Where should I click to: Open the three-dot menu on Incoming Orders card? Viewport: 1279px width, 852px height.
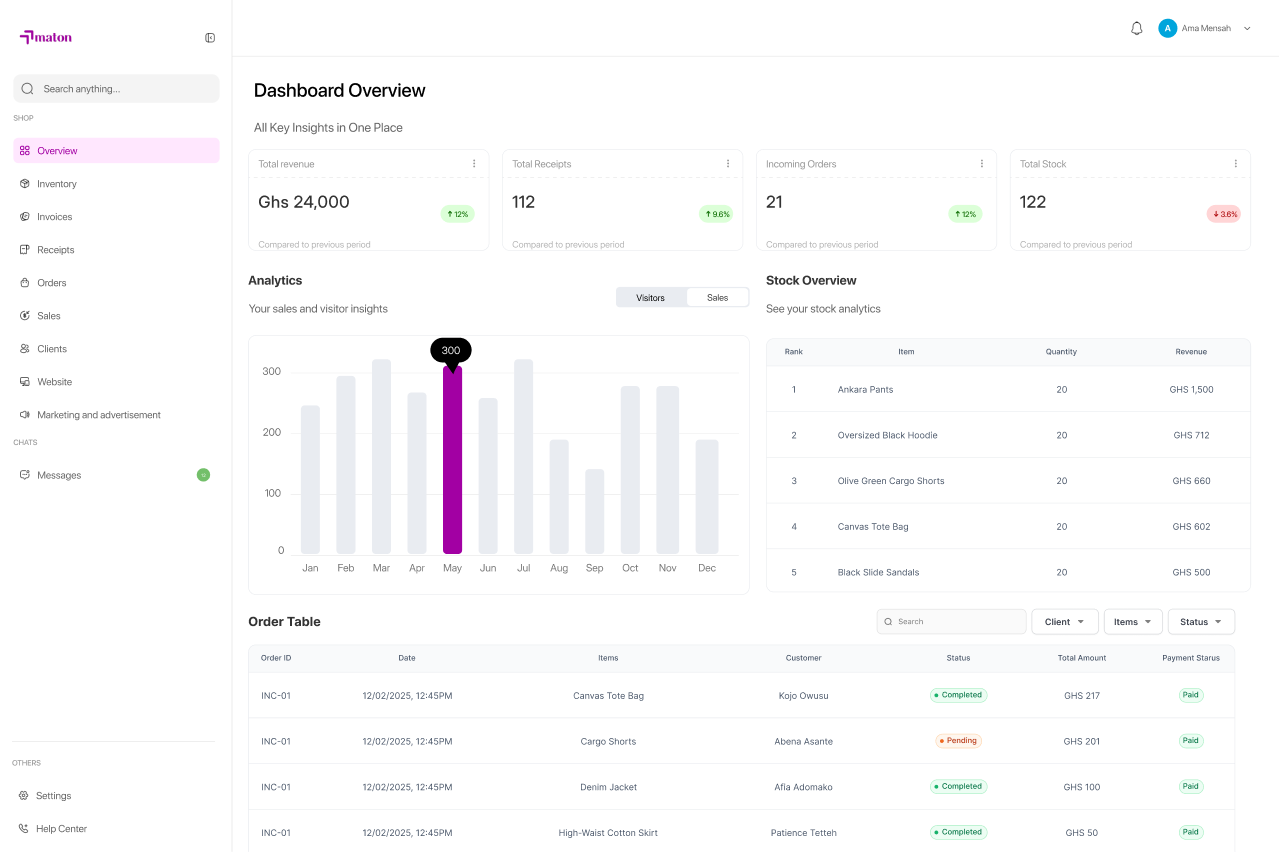(x=982, y=164)
